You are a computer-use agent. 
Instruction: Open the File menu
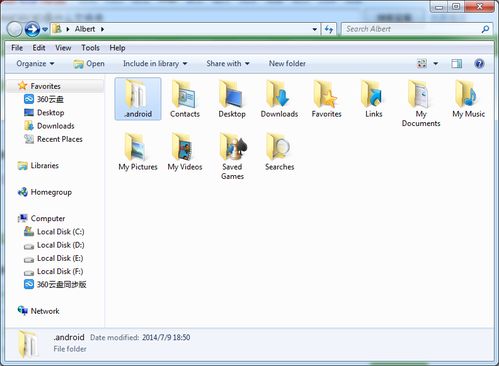pos(17,48)
